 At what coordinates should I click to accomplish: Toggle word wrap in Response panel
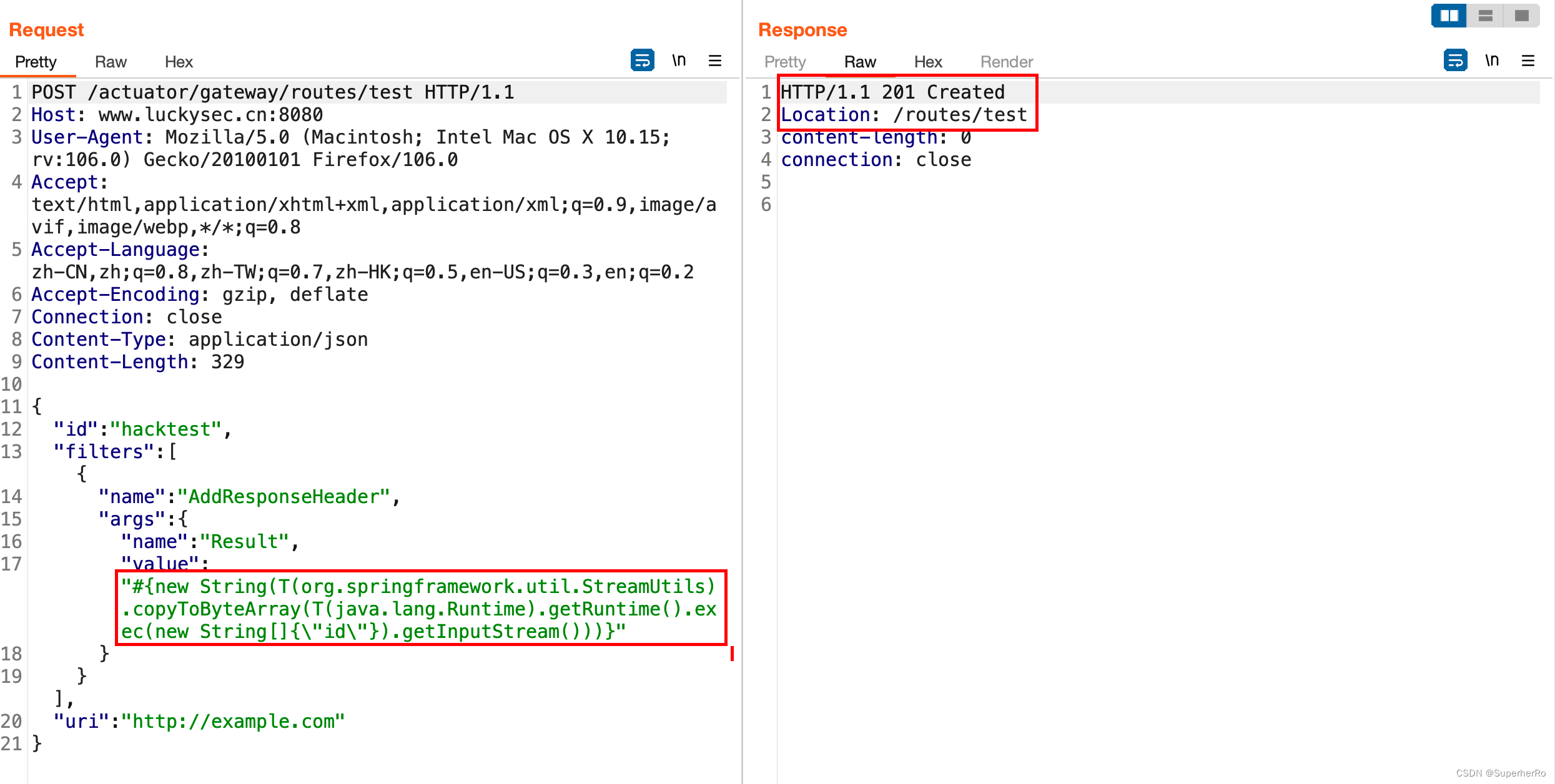1455,61
